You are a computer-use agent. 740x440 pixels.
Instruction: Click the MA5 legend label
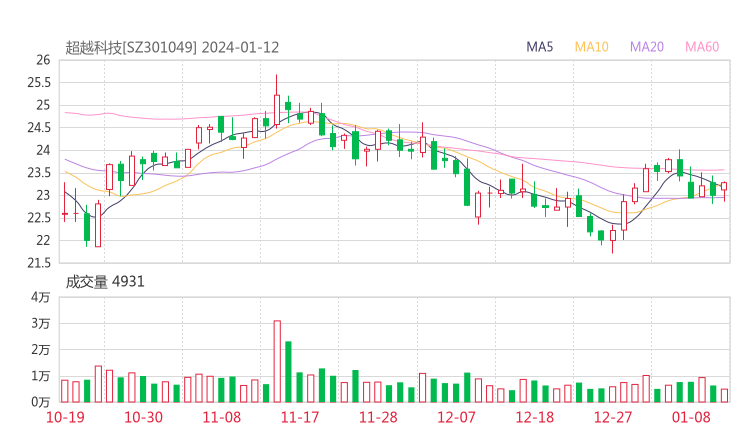539,47
